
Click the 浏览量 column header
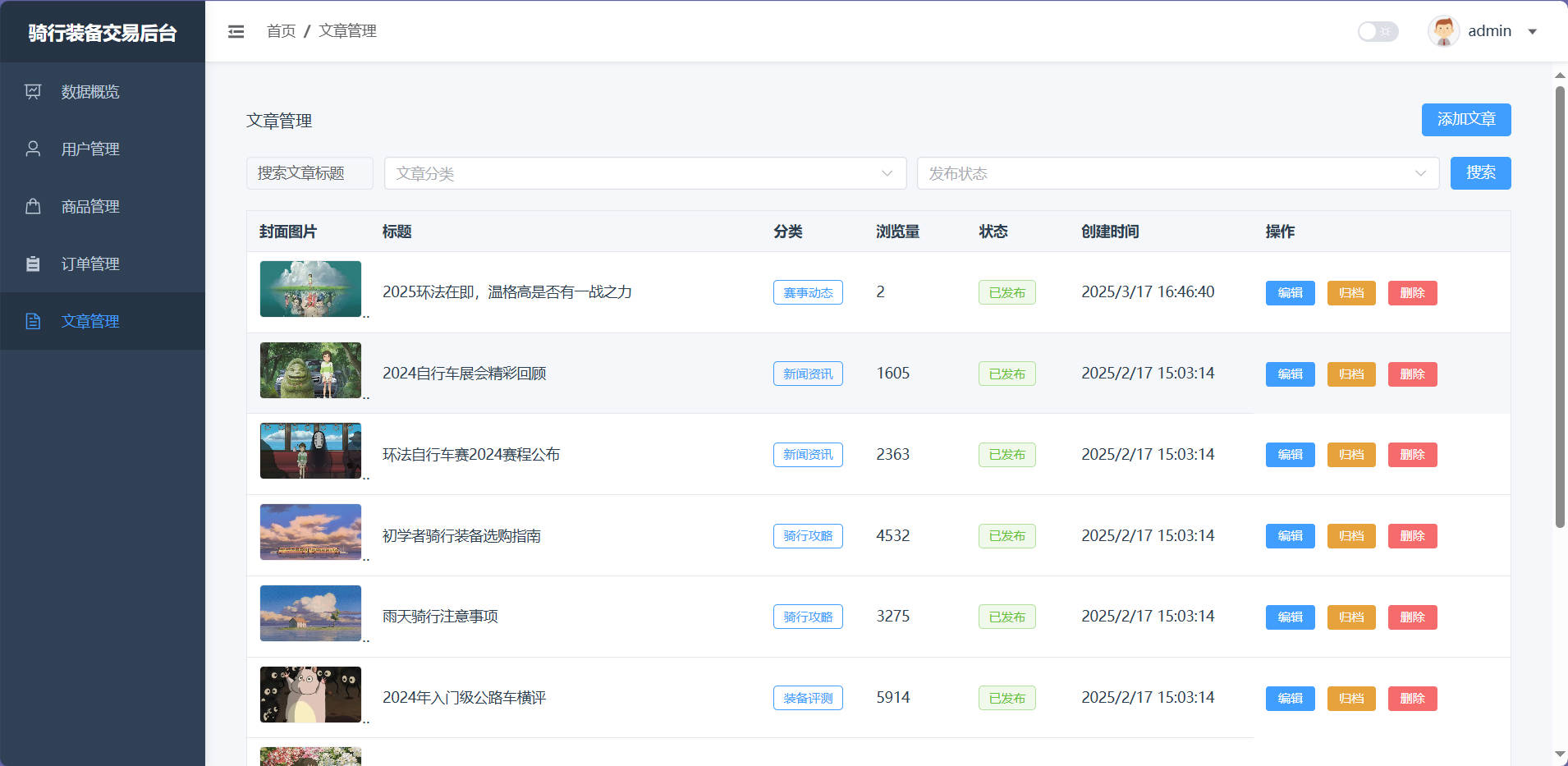click(x=897, y=232)
